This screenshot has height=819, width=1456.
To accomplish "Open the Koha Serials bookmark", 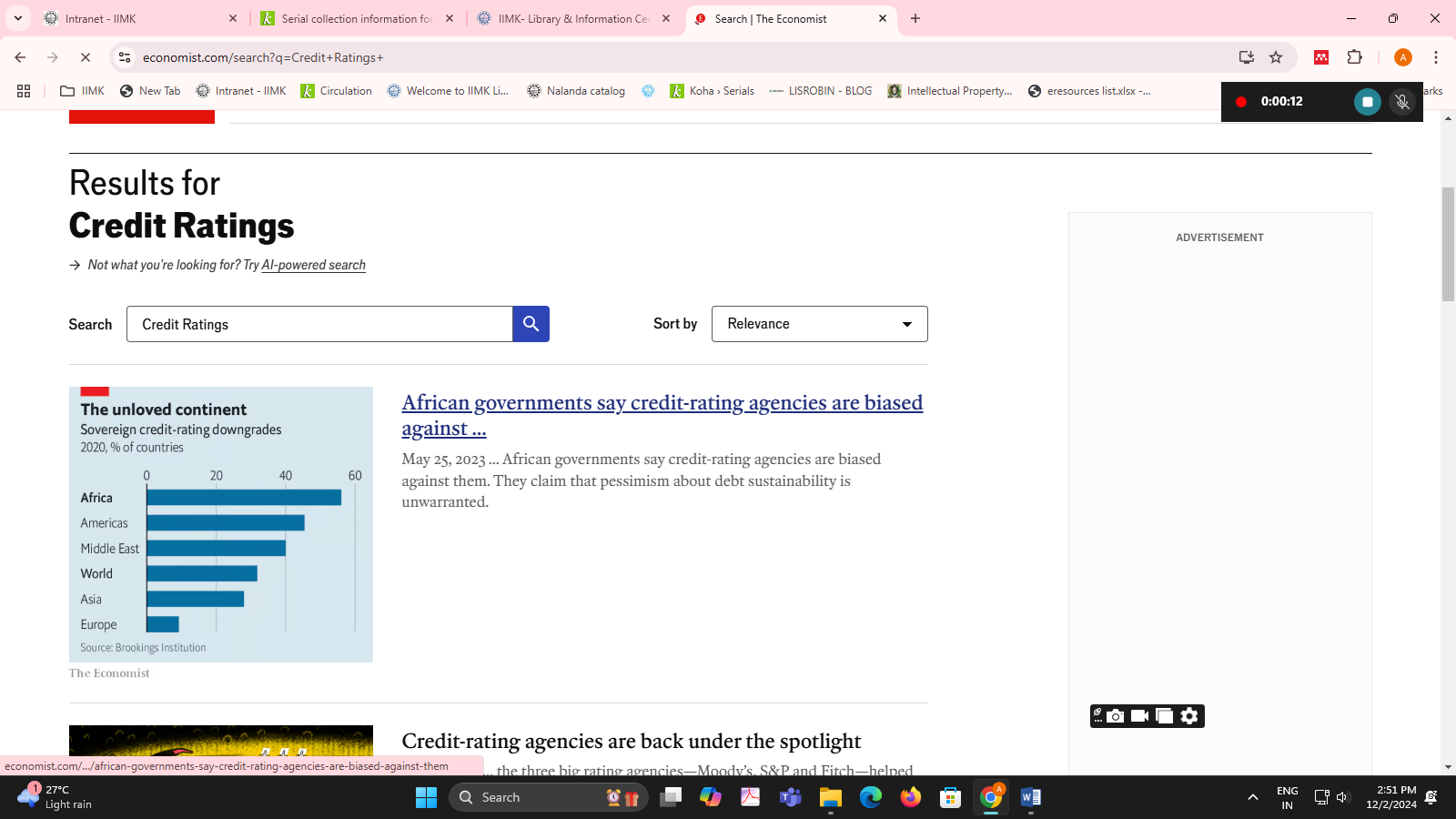I will (x=713, y=91).
